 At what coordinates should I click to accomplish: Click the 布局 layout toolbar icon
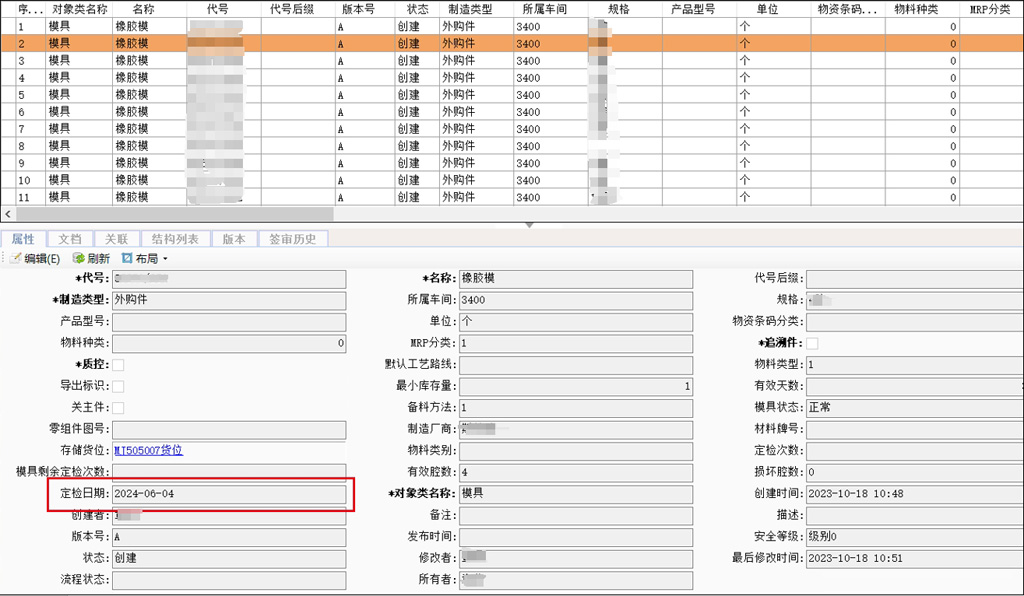[x=127, y=259]
